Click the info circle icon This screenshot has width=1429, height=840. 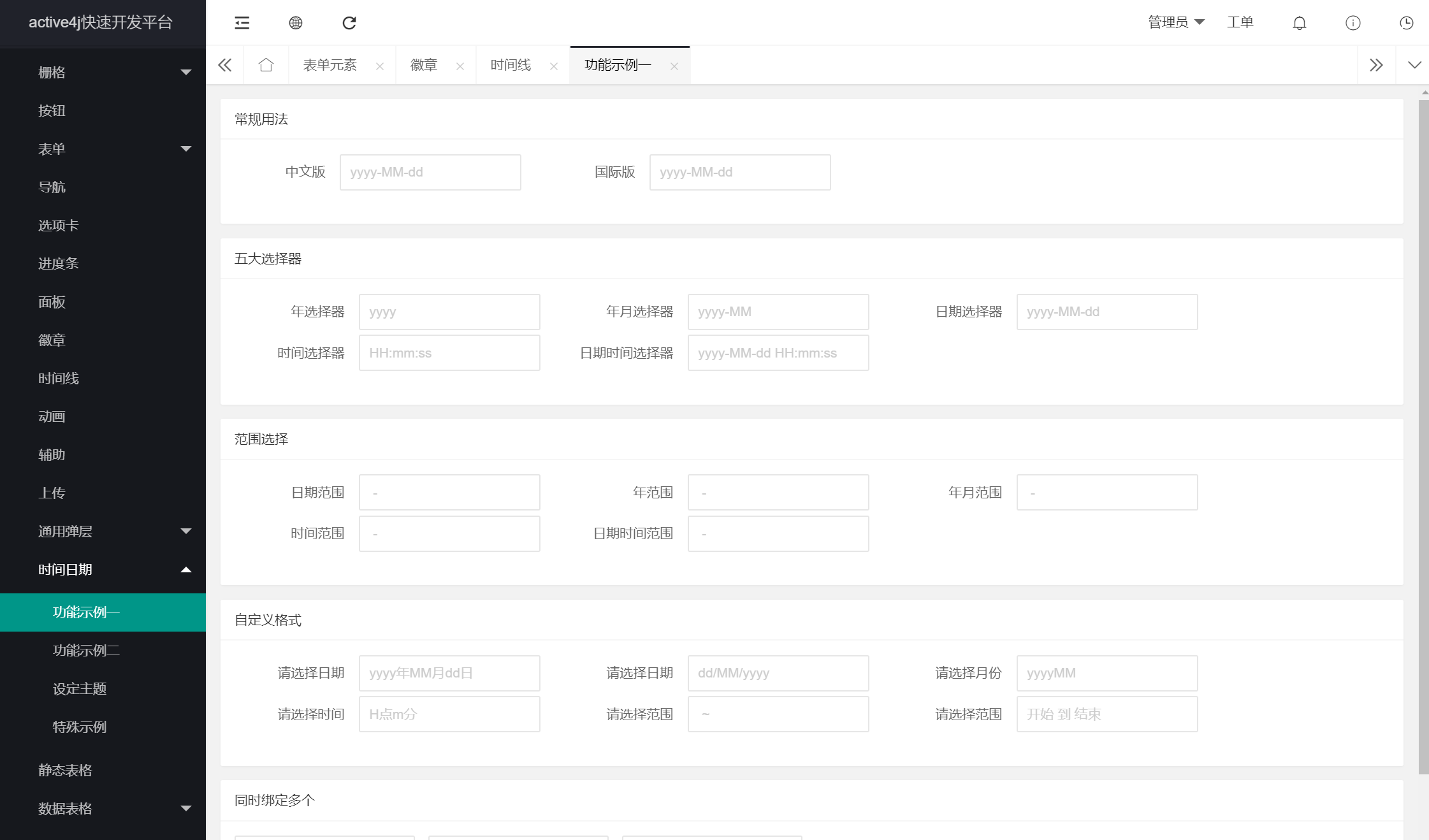pyautogui.click(x=1353, y=23)
